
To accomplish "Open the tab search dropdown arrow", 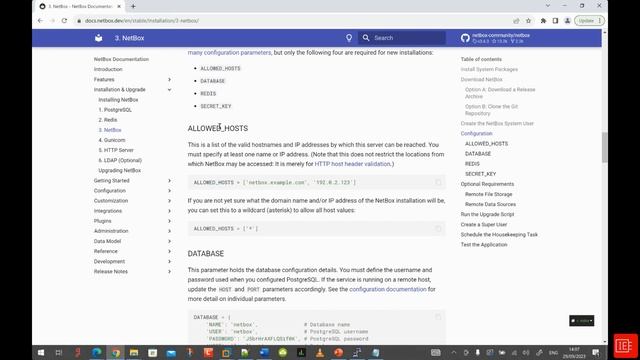I will [548, 6].
